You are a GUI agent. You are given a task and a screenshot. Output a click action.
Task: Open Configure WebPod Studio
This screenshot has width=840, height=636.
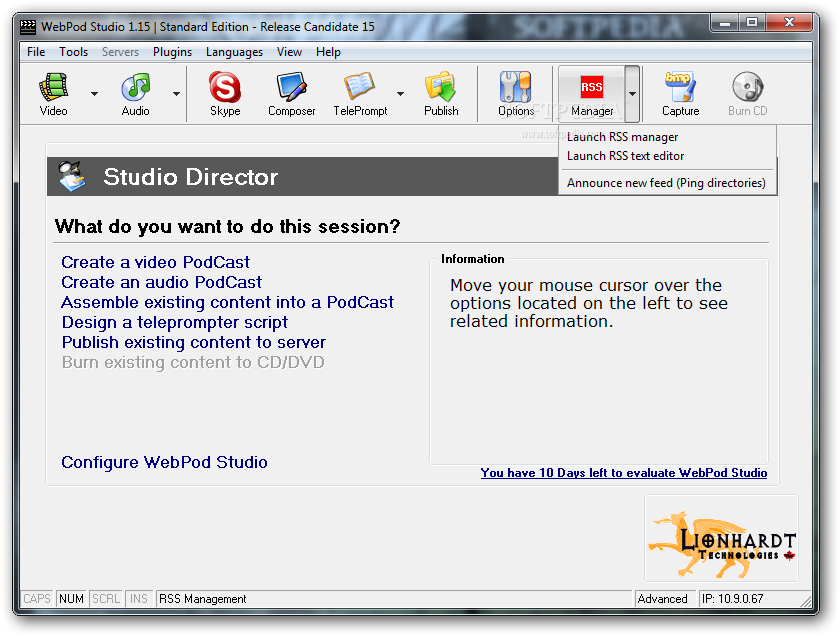click(x=164, y=462)
